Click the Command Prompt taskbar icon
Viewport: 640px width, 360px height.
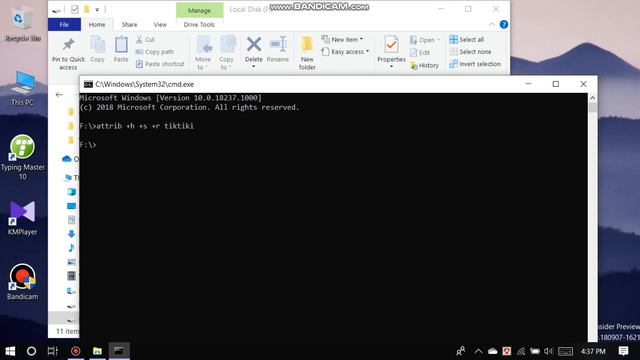click(x=119, y=351)
